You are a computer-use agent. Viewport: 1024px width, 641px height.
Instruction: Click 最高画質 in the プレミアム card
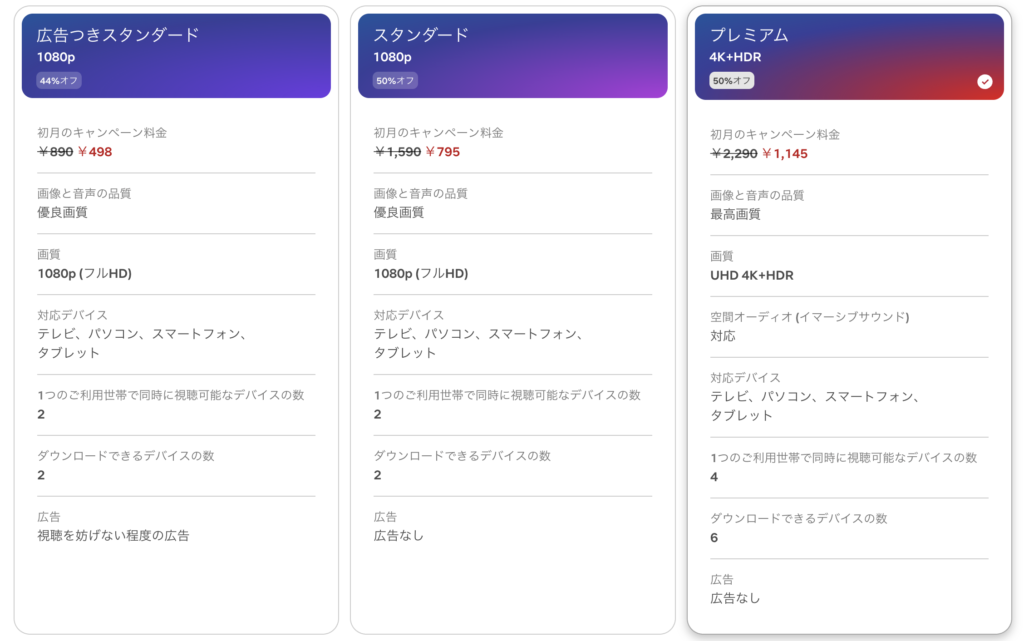click(735, 214)
